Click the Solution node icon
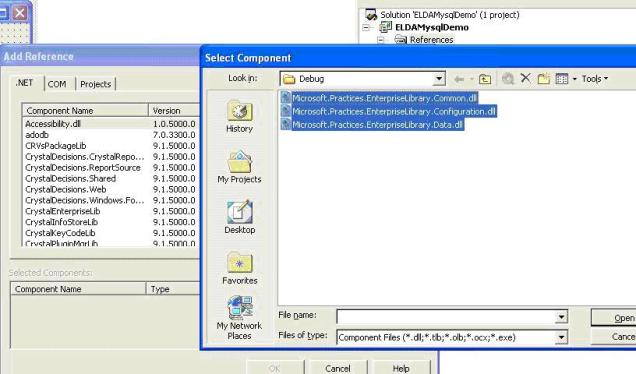 (x=371, y=15)
